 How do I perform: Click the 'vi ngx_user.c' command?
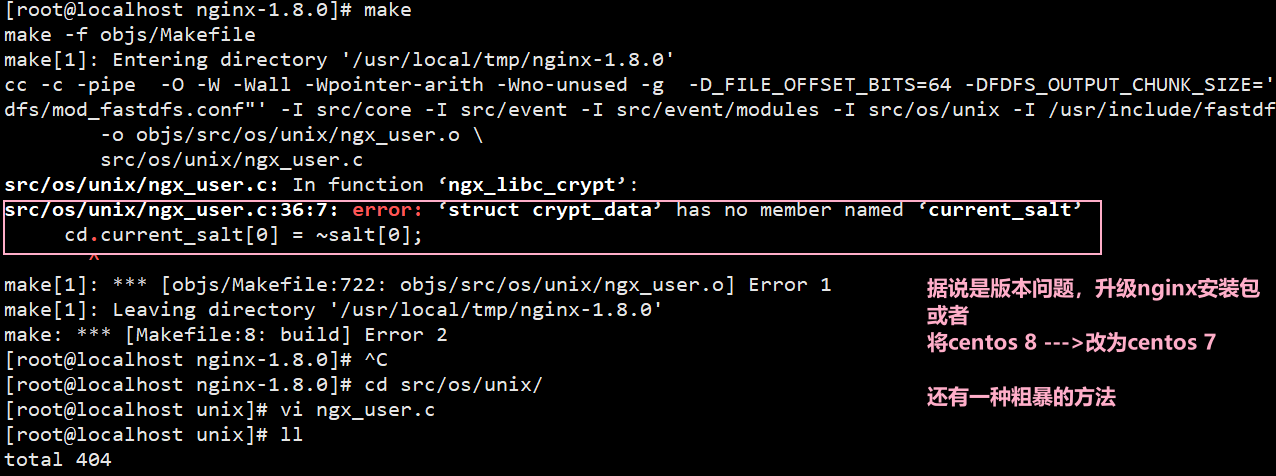click(x=354, y=410)
